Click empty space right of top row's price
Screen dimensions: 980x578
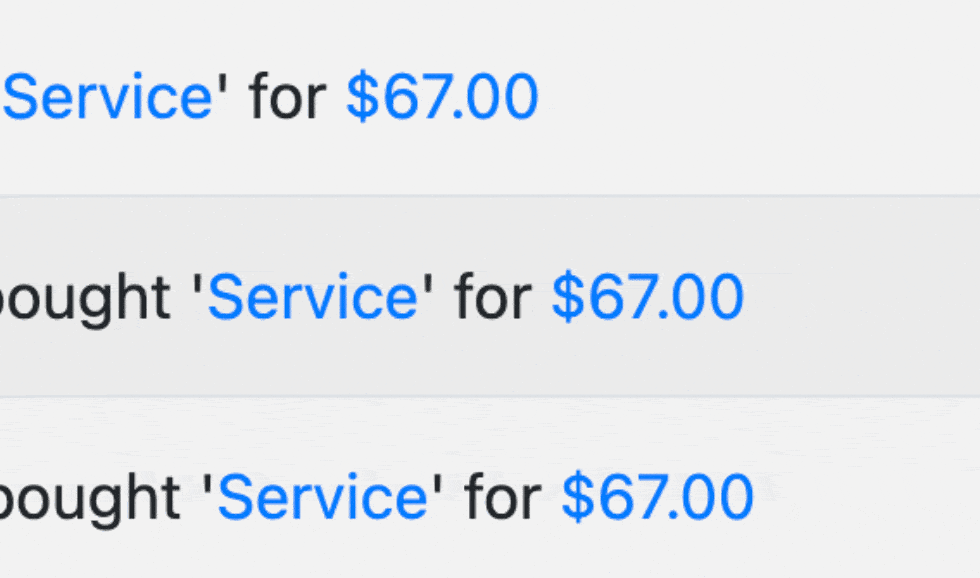760,98
